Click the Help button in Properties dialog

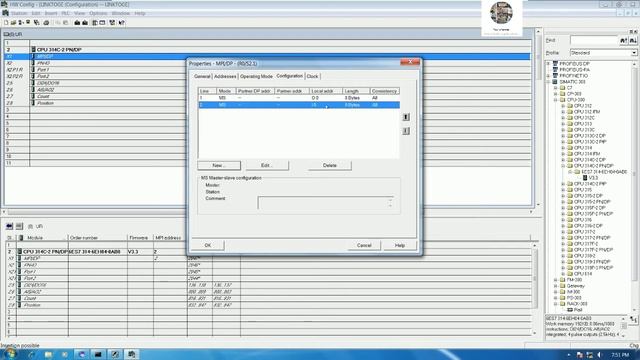400,245
